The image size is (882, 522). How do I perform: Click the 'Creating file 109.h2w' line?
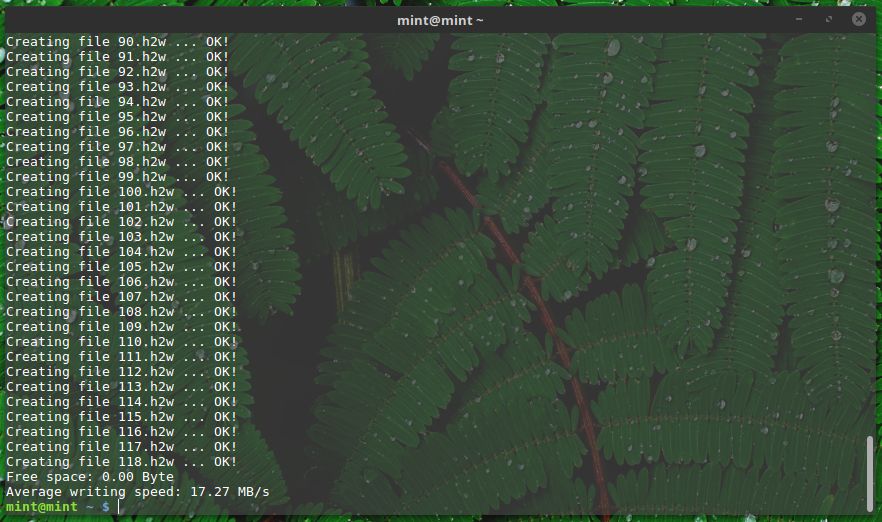tap(122, 327)
